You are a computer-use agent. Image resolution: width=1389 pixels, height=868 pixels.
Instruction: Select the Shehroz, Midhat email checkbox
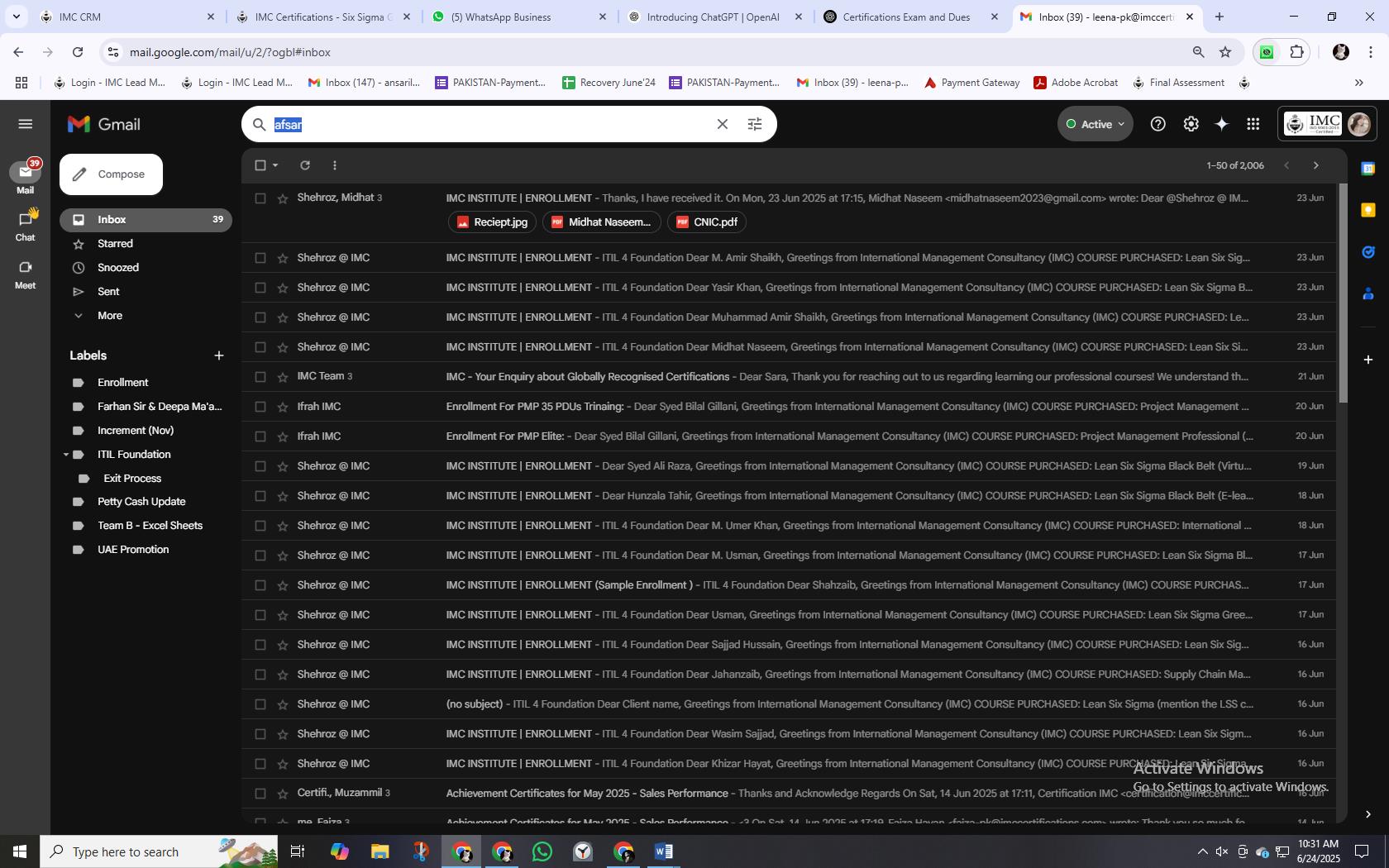click(x=260, y=198)
